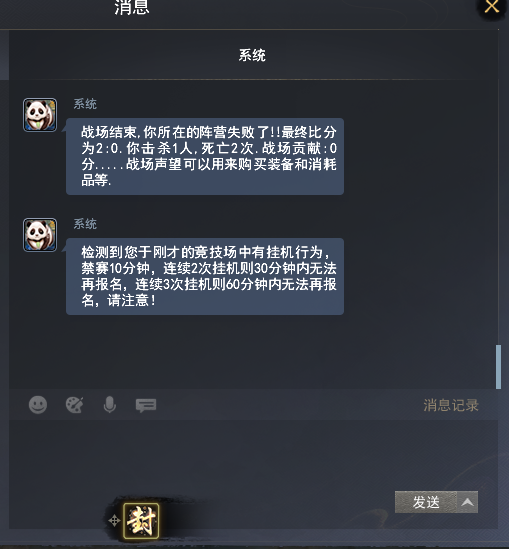Open the emoji smiley picker

point(38,405)
